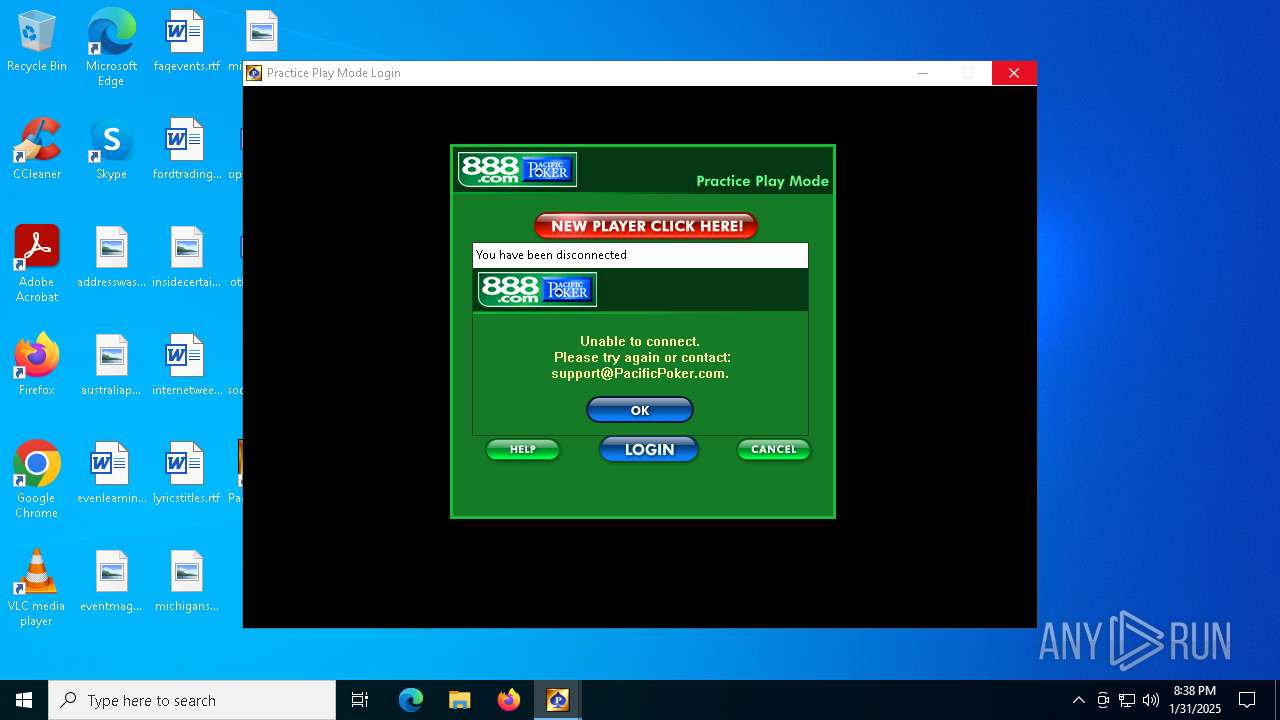The width and height of the screenshot is (1280, 720).
Task: Open Task View on the taskbar
Action: tap(360, 700)
